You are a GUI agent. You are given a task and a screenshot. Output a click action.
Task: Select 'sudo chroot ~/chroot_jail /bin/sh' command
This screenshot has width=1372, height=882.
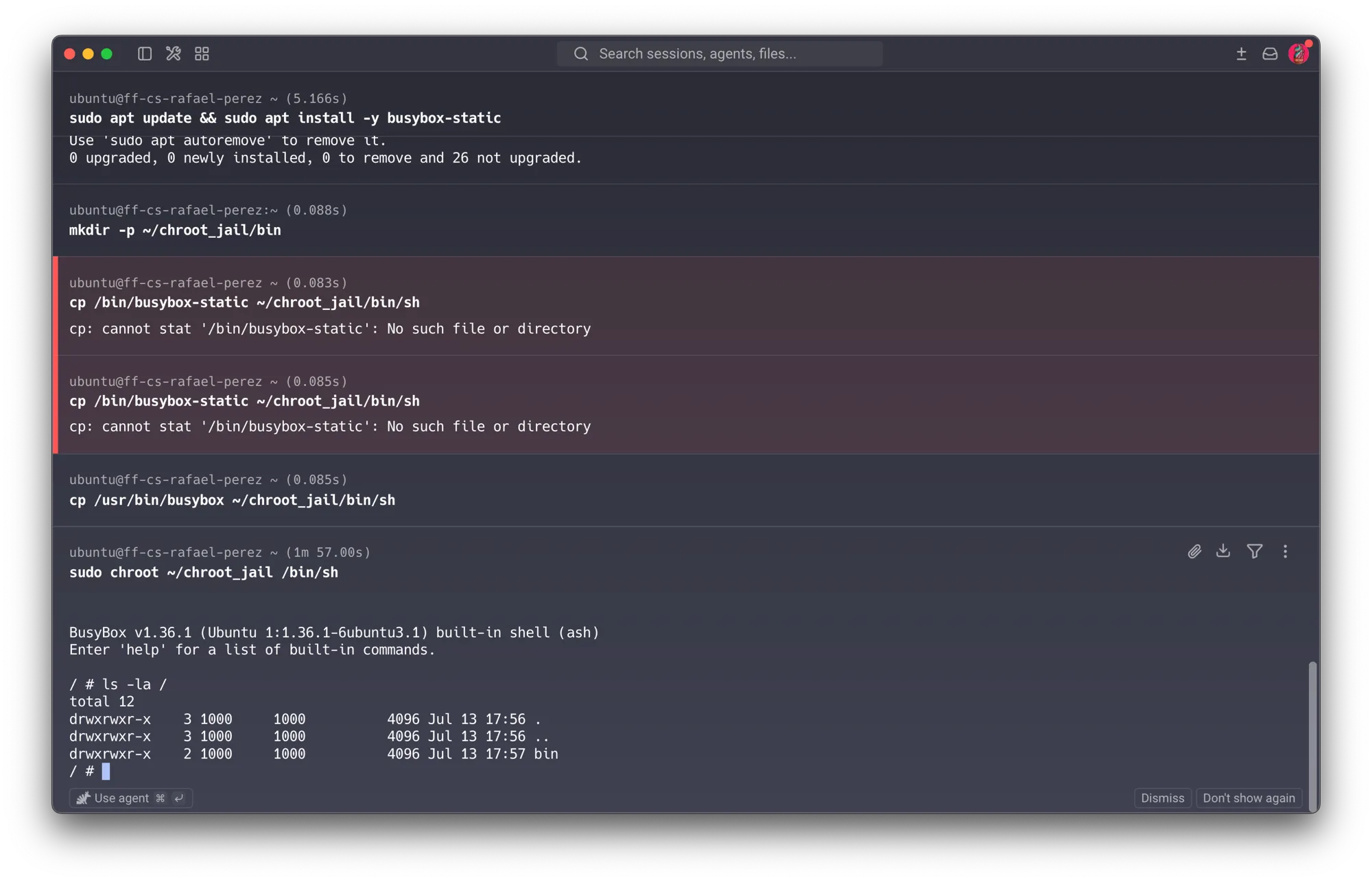pos(204,572)
